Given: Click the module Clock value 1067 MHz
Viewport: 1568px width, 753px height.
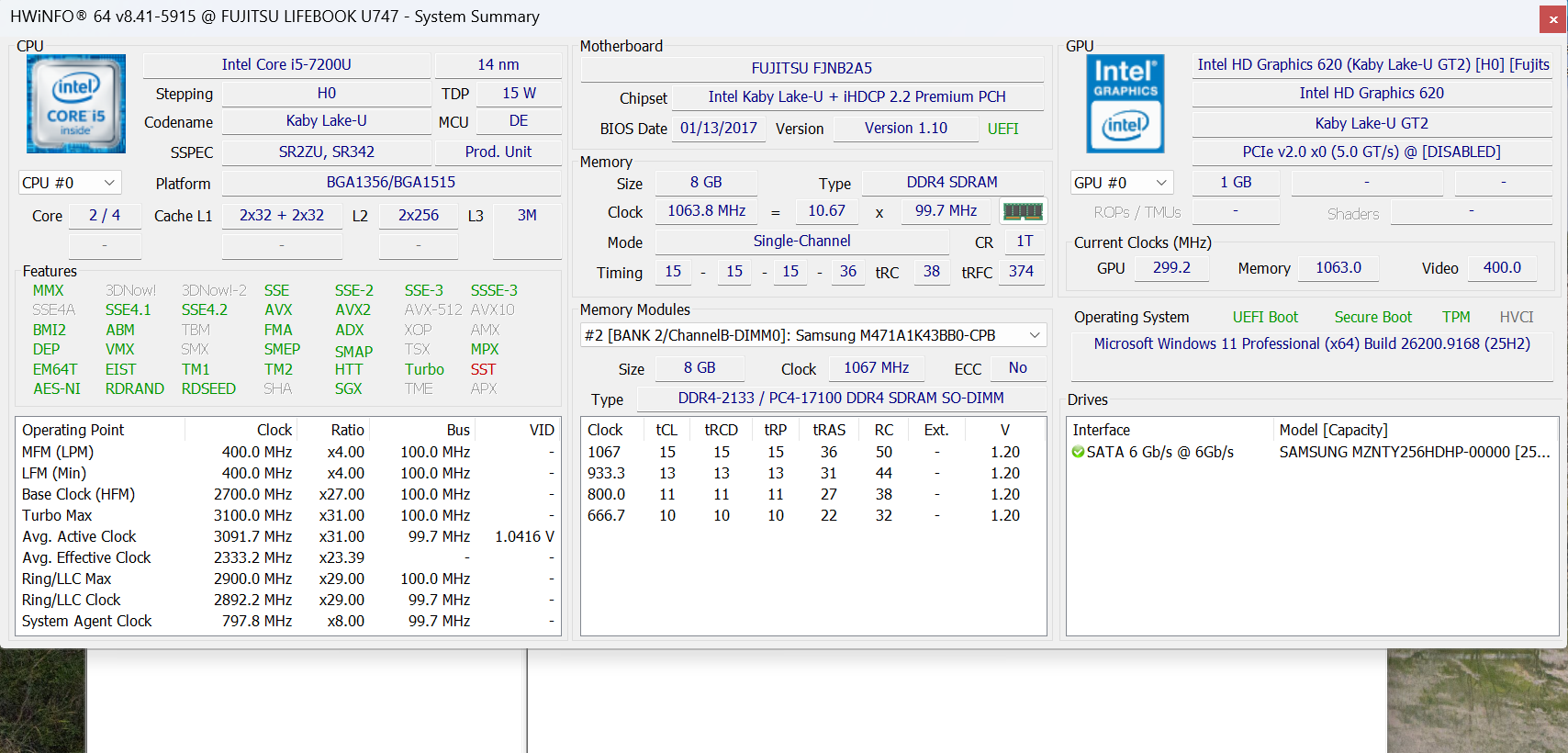Looking at the screenshot, I should [x=877, y=367].
